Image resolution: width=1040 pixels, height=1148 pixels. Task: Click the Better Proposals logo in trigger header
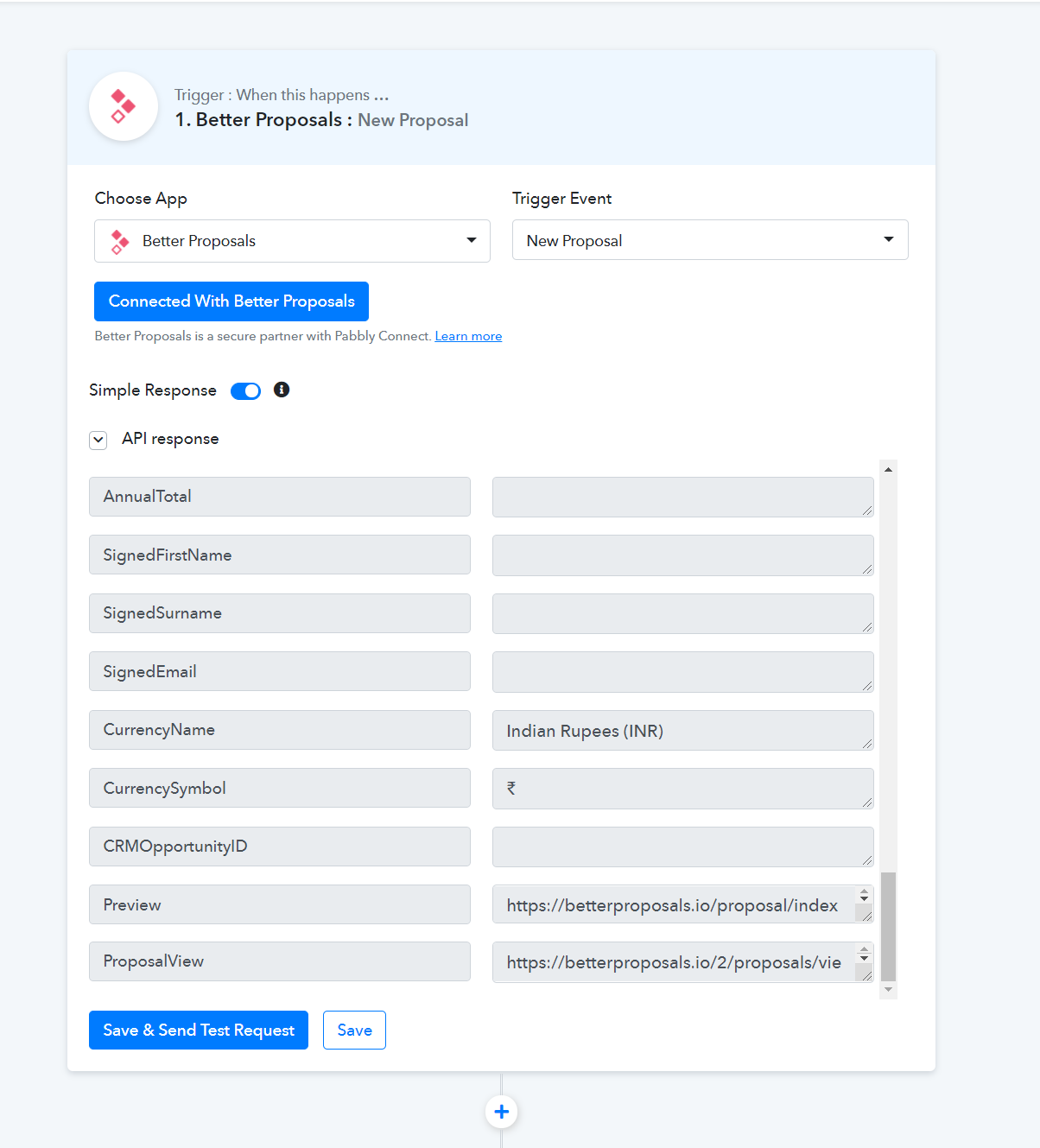[x=124, y=107]
